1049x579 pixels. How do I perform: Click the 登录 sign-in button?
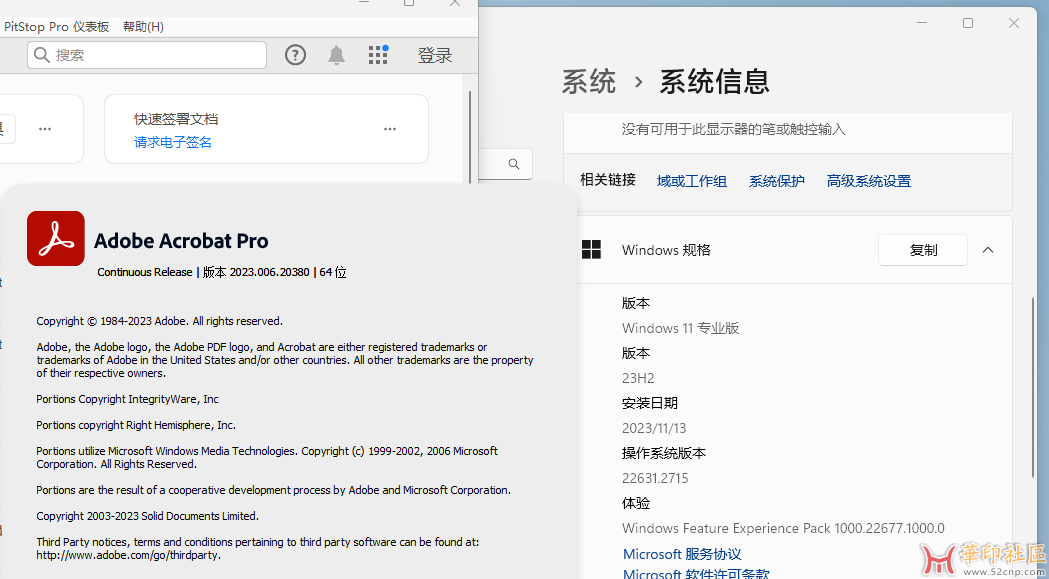pos(435,55)
